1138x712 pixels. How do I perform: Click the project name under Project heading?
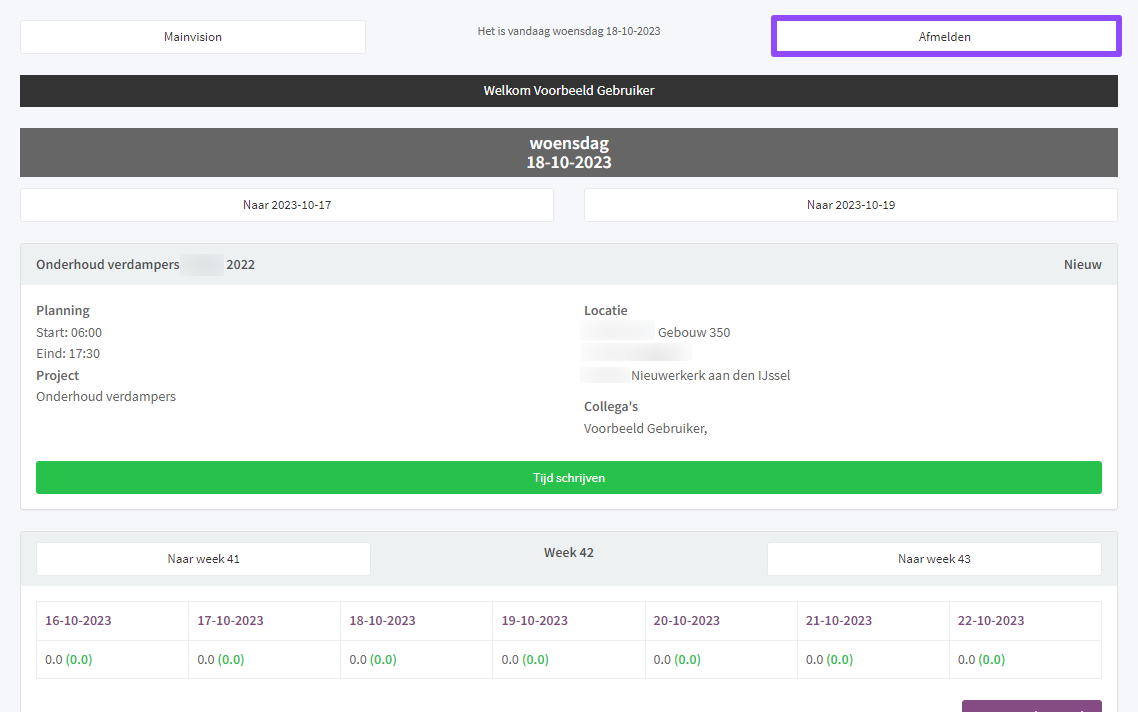[x=106, y=396]
